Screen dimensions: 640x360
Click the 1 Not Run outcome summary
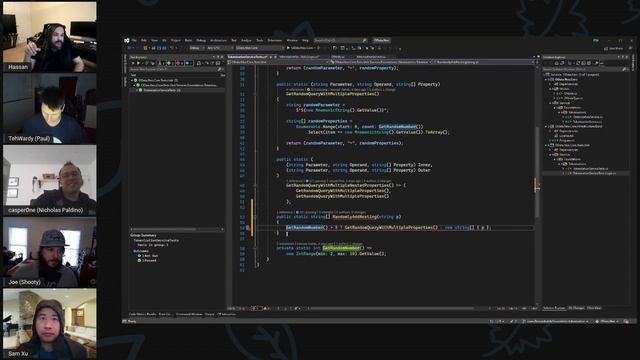(148, 256)
